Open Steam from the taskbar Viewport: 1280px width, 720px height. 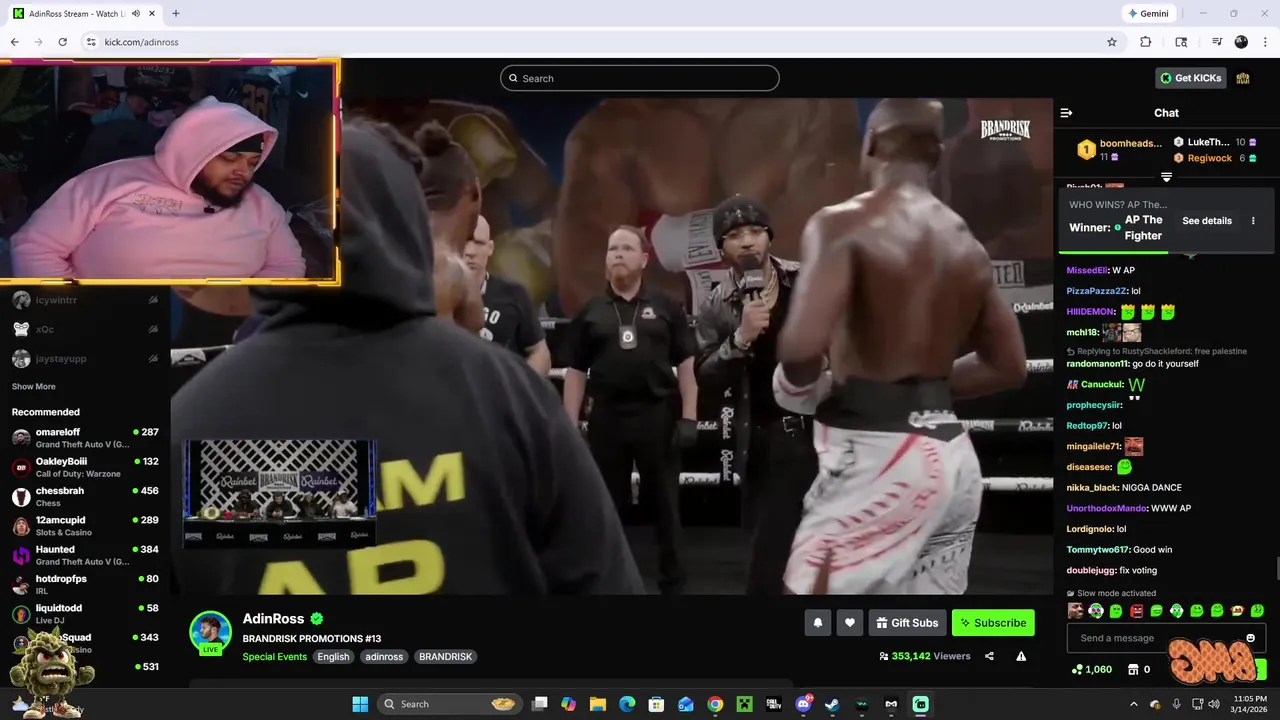832,704
